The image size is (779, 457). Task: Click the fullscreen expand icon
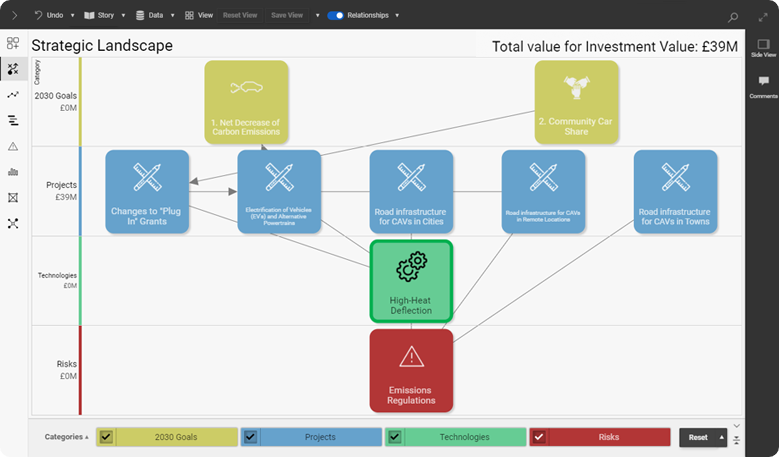tap(763, 16)
